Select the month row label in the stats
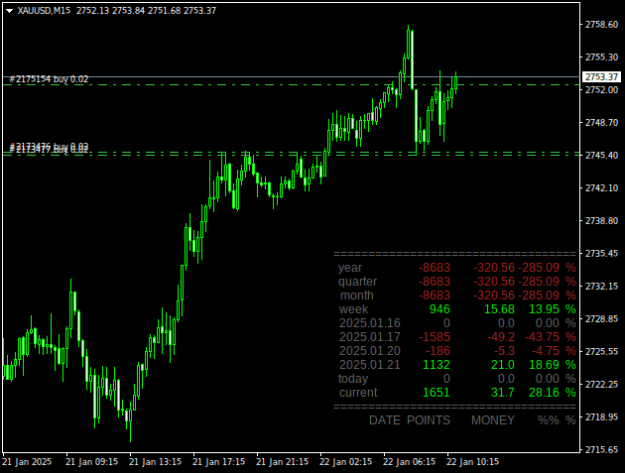Screen dimensions: 625x473 pos(357,296)
